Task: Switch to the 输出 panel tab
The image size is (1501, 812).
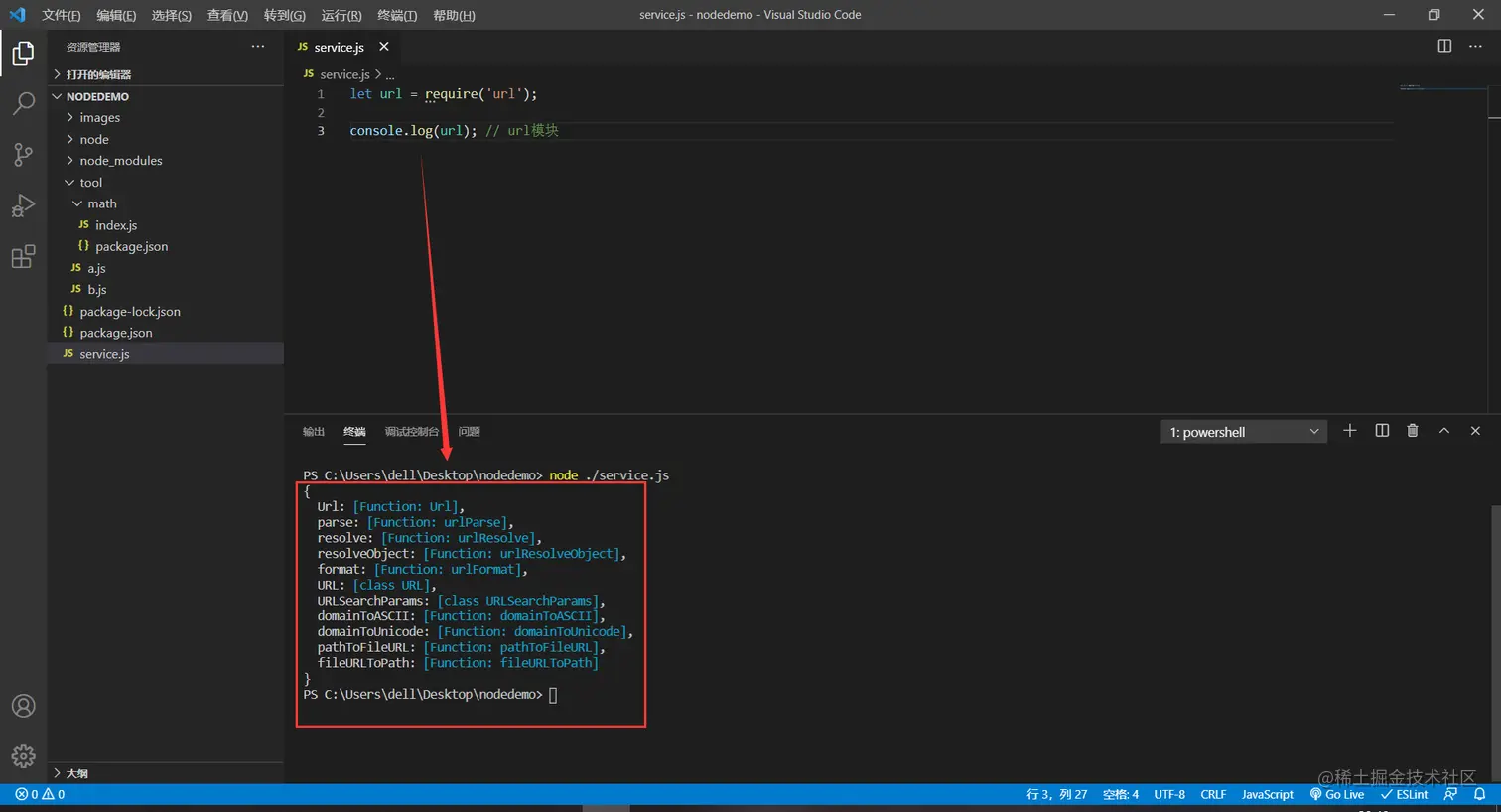Action: point(314,432)
